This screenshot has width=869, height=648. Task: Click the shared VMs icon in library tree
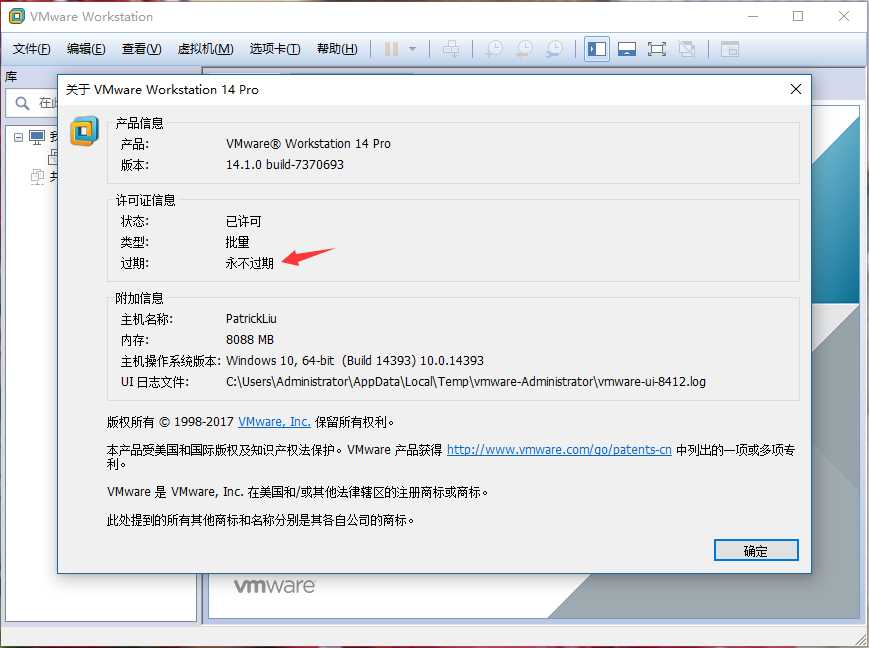(38, 177)
